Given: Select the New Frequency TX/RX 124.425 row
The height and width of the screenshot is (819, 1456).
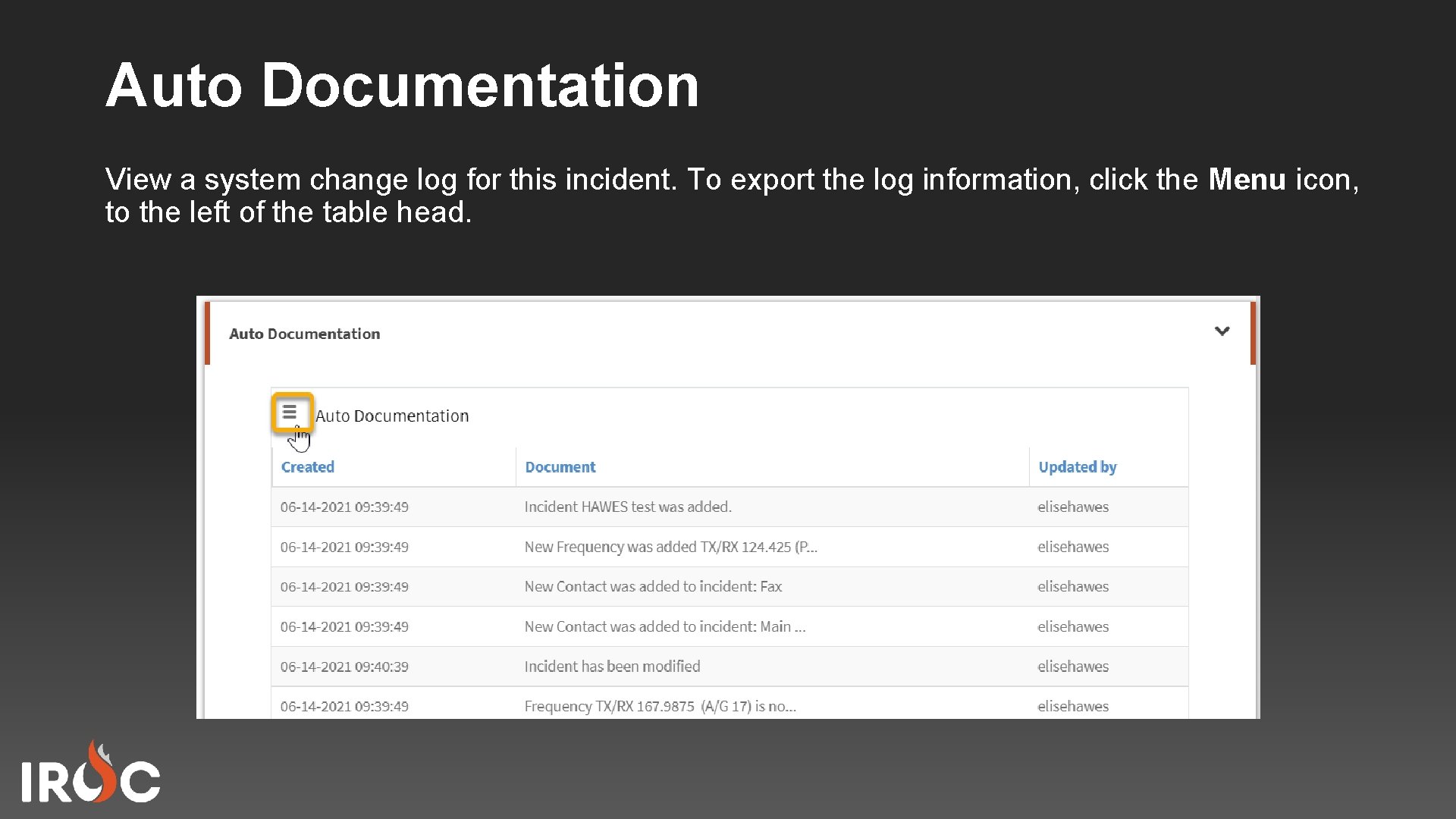Looking at the screenshot, I should tap(670, 547).
